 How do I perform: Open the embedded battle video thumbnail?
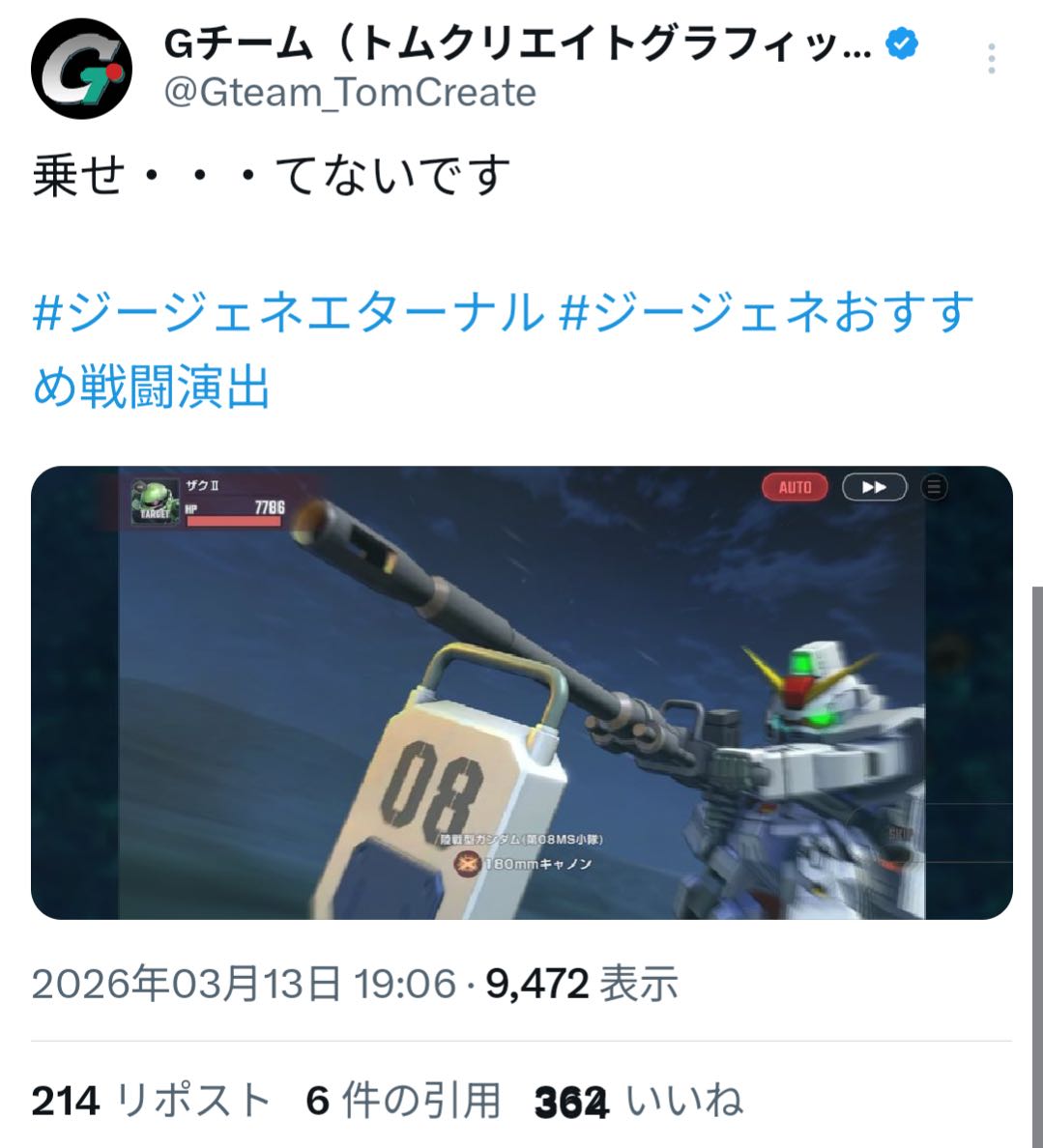522,693
